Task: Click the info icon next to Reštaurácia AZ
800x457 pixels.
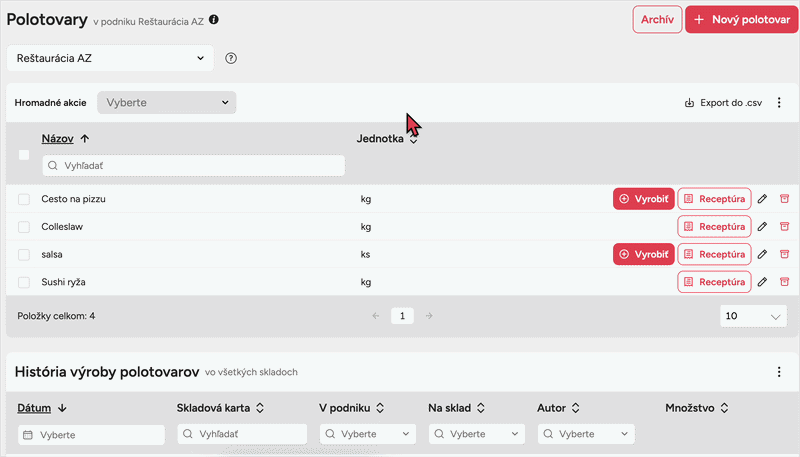Action: click(x=214, y=19)
